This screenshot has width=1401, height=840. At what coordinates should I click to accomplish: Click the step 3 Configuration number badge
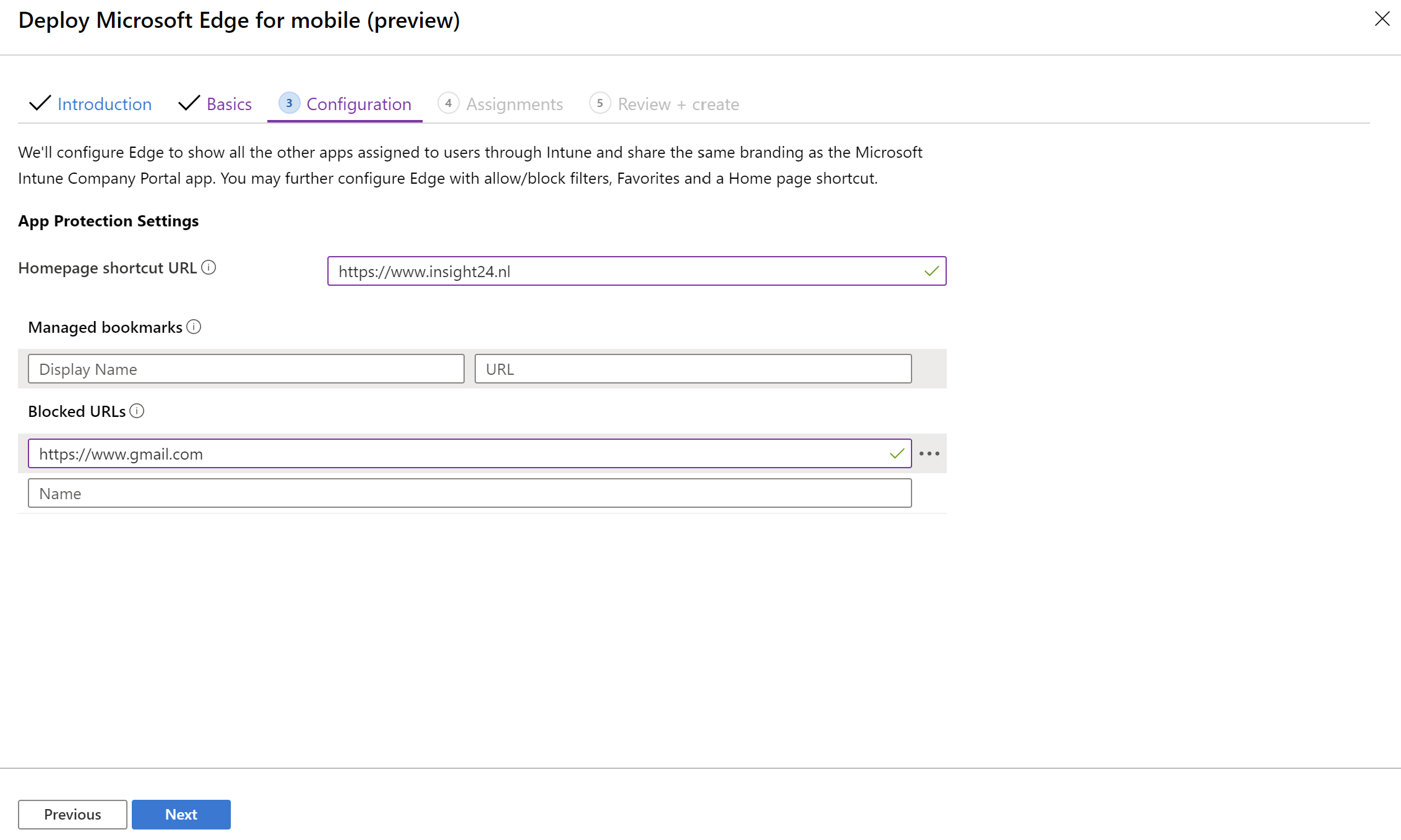tap(289, 103)
